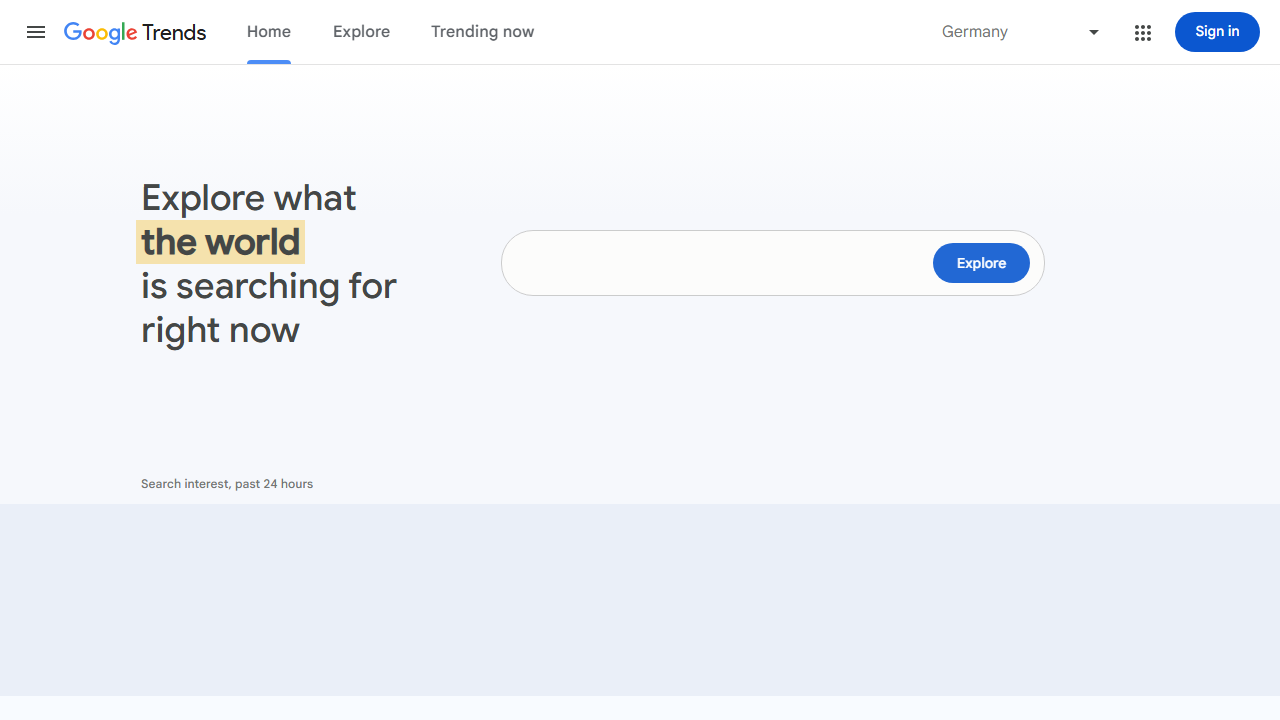Click the dropdown arrow beside Germany
Viewport: 1280px width, 720px height.
coord(1093,32)
